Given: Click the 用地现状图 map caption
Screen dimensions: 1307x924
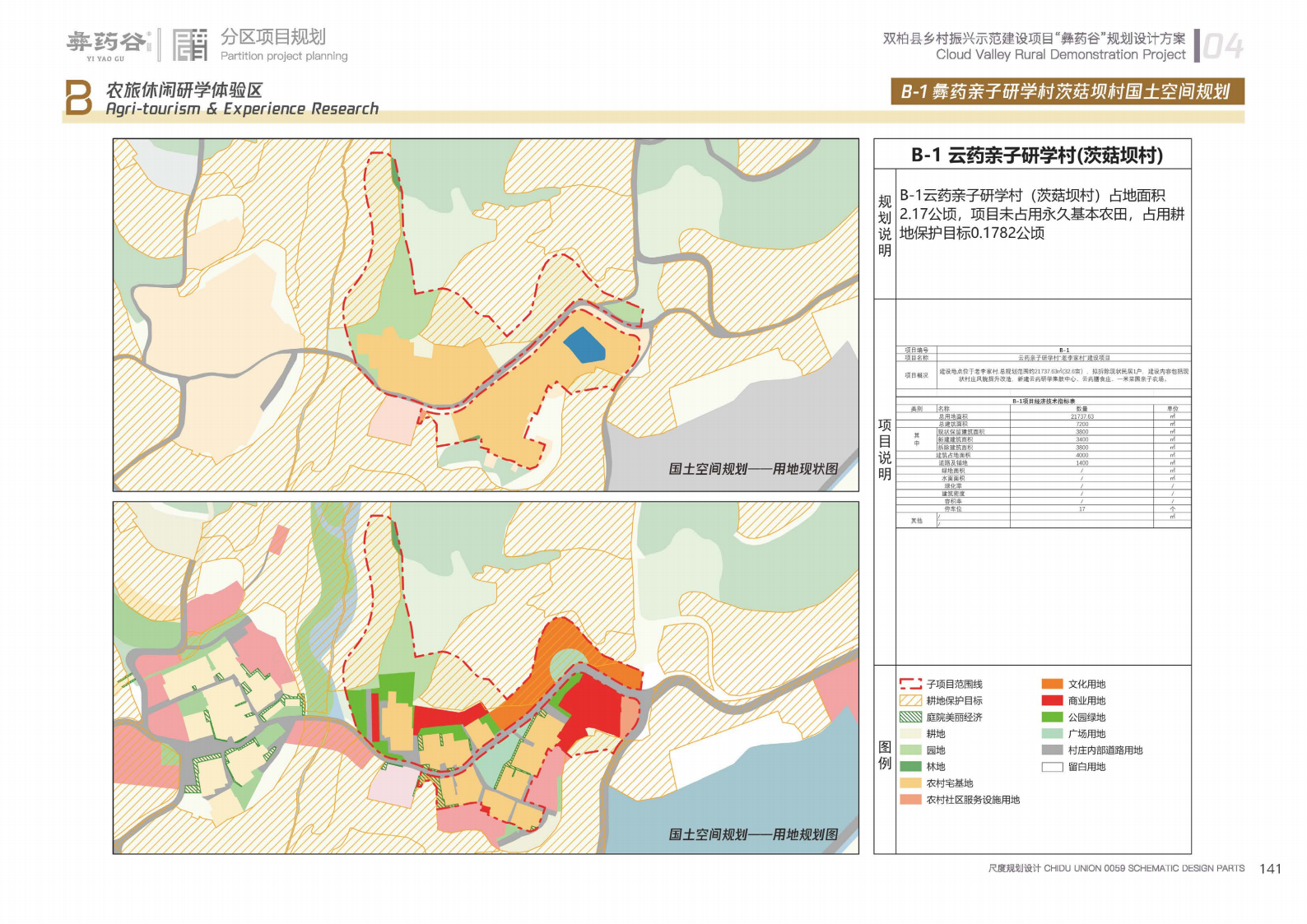Looking at the screenshot, I should pos(753,469).
